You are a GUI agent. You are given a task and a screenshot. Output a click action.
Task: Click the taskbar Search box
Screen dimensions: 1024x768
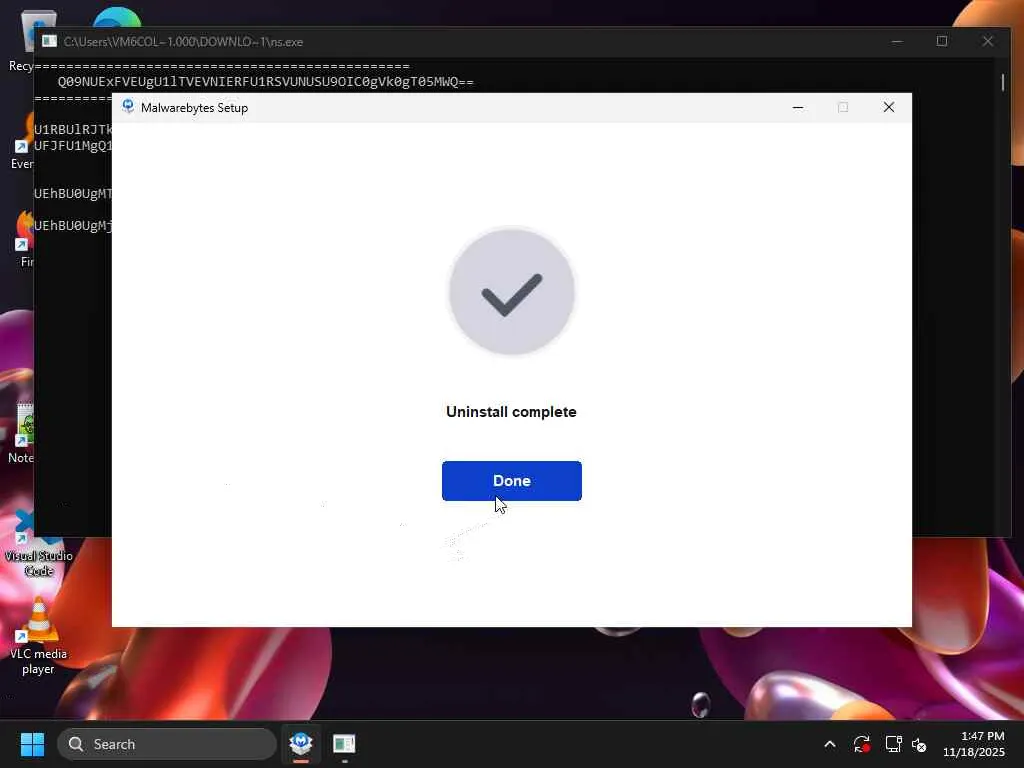click(167, 744)
